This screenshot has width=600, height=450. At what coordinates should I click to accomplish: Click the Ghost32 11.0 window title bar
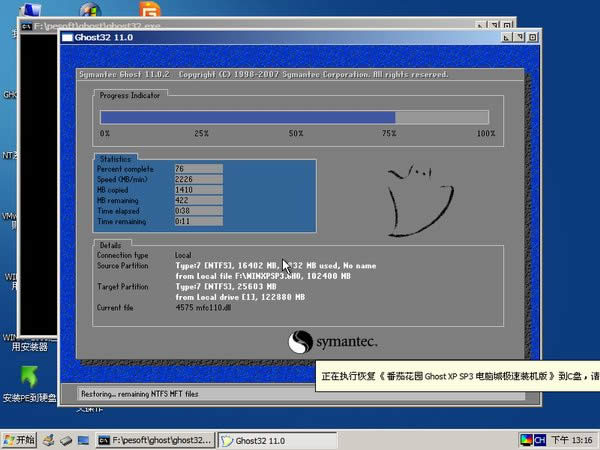tap(280, 38)
